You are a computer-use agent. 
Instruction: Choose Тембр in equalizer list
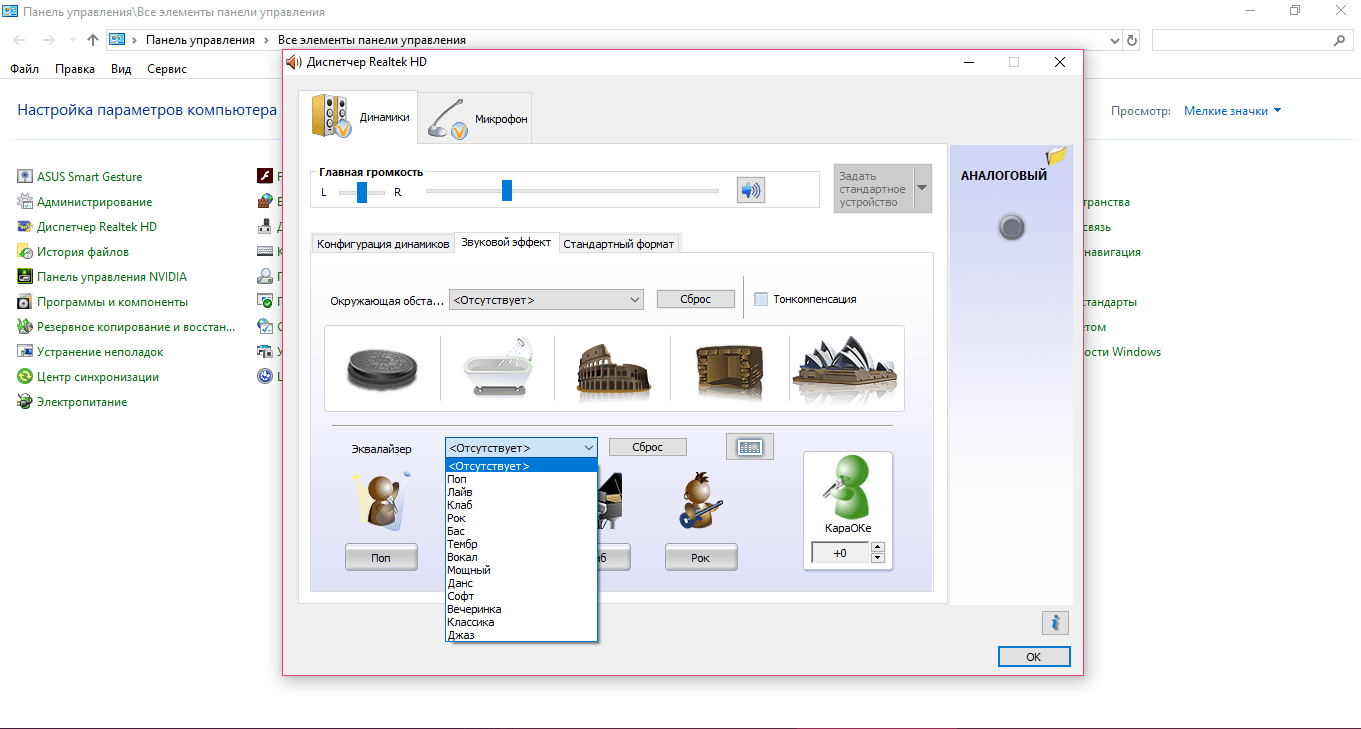(521, 544)
